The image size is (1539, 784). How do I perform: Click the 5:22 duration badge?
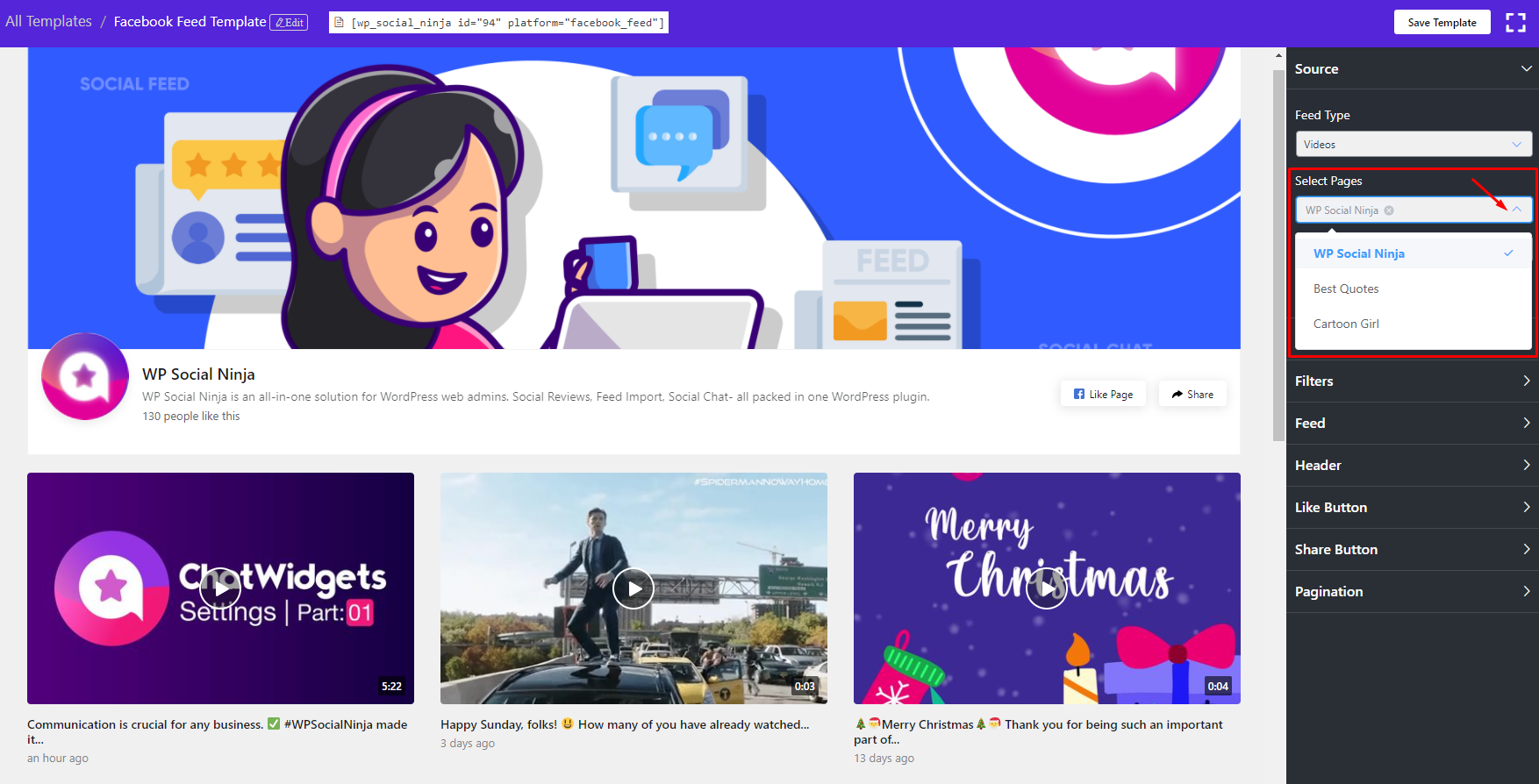pos(391,687)
